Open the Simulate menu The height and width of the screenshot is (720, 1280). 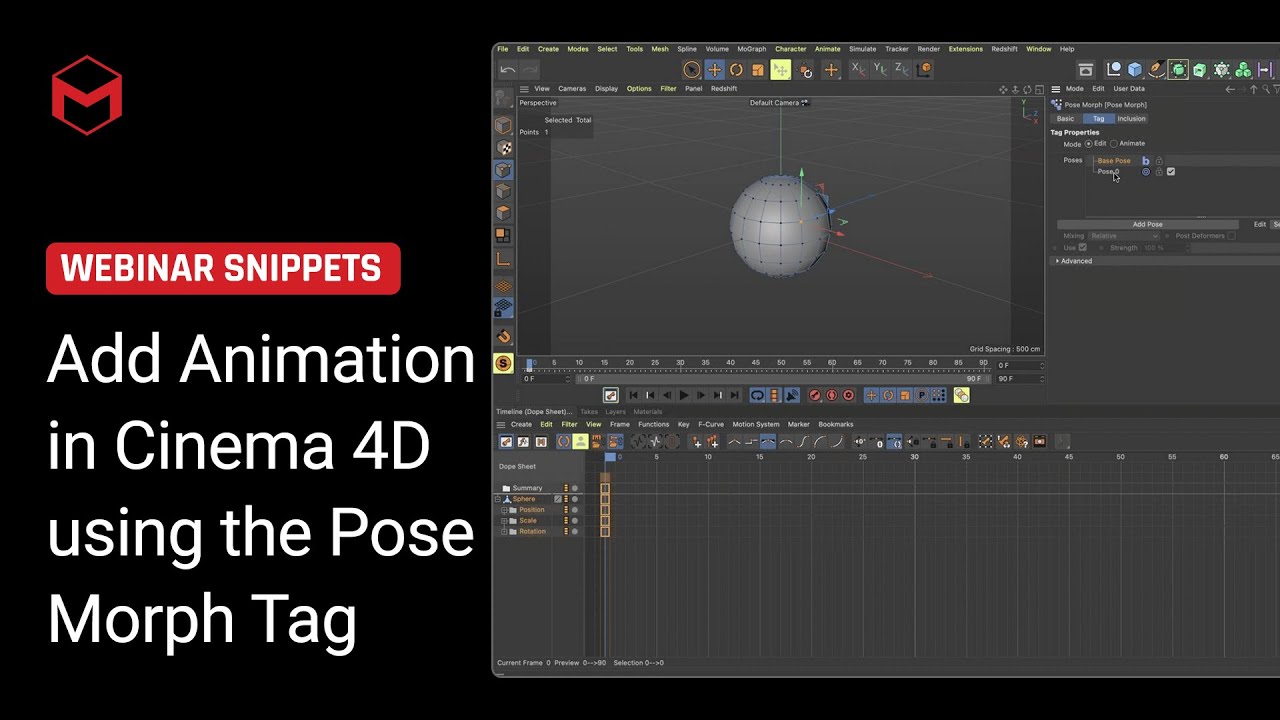pos(862,49)
